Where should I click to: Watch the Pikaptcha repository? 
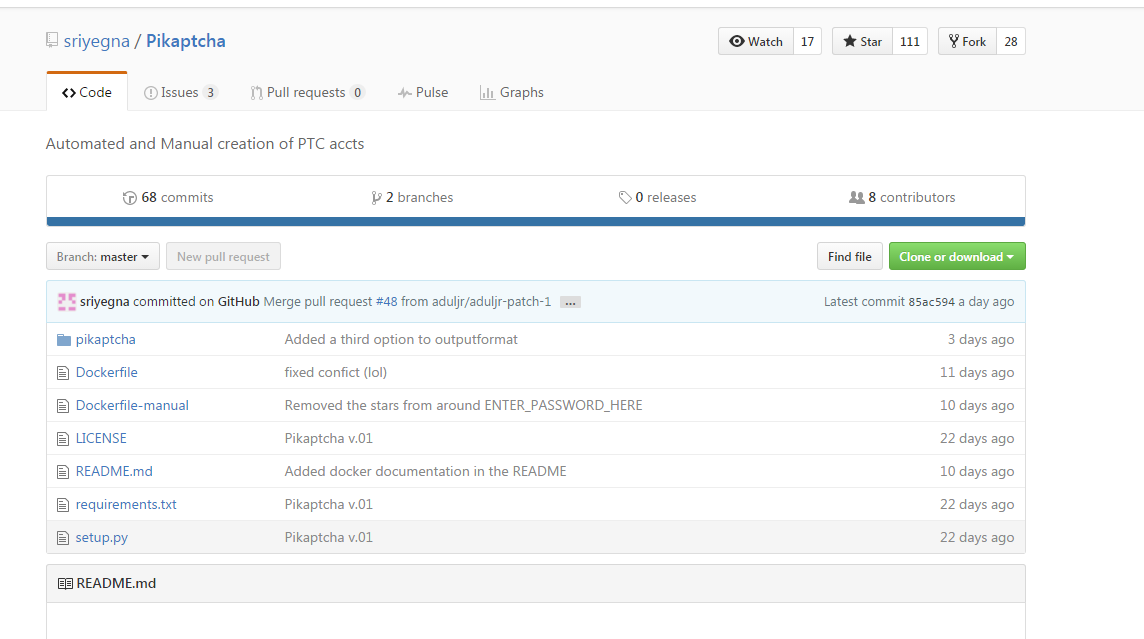[756, 41]
